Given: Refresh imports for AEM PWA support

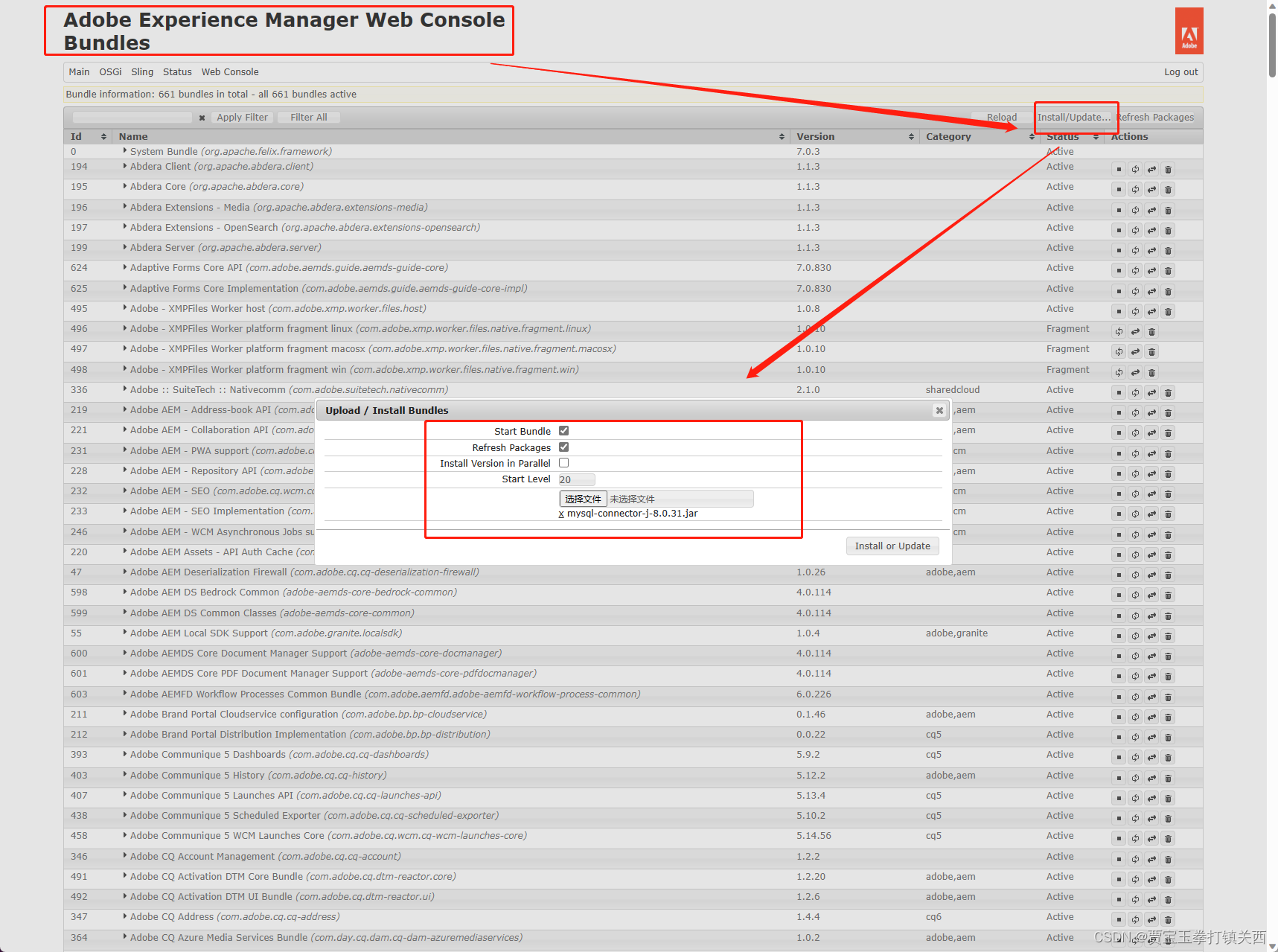Looking at the screenshot, I should [x=1135, y=454].
